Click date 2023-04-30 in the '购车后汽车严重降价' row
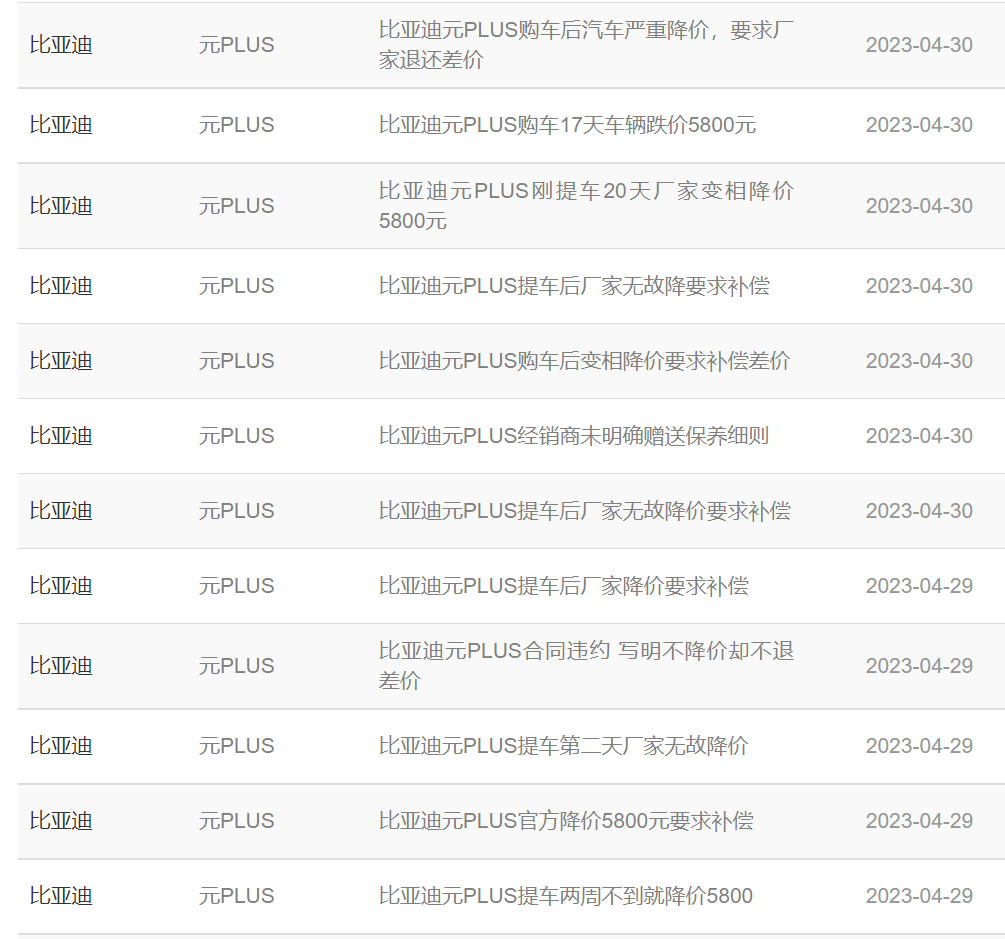 919,45
